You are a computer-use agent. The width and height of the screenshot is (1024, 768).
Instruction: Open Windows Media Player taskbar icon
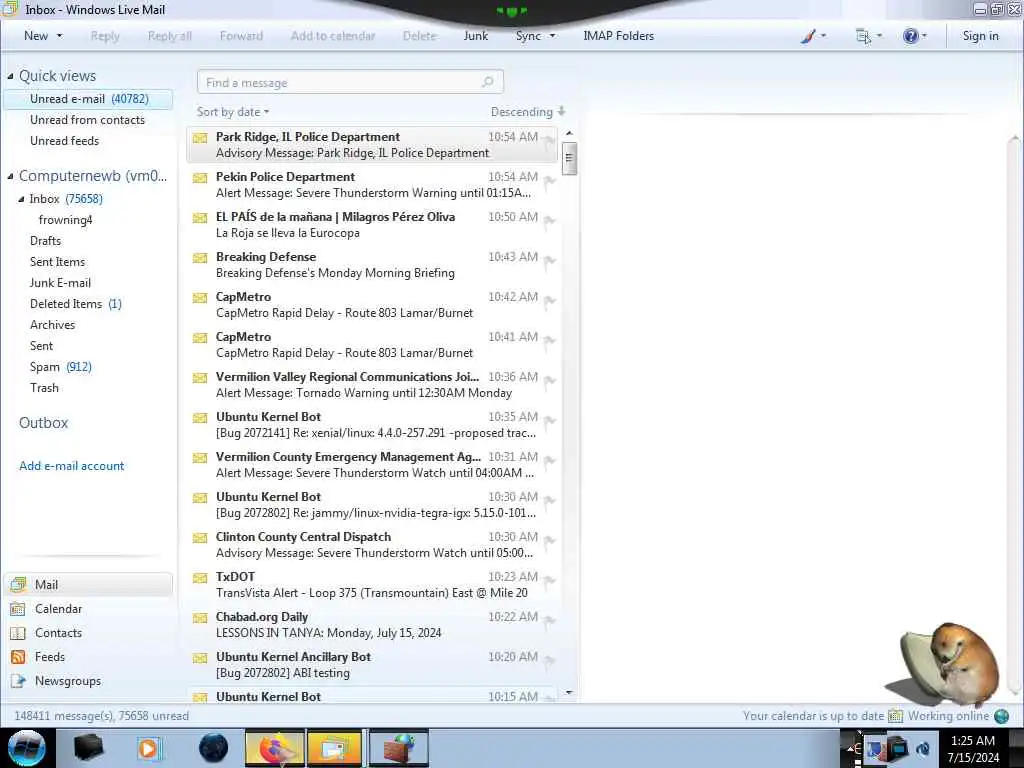[x=148, y=748]
